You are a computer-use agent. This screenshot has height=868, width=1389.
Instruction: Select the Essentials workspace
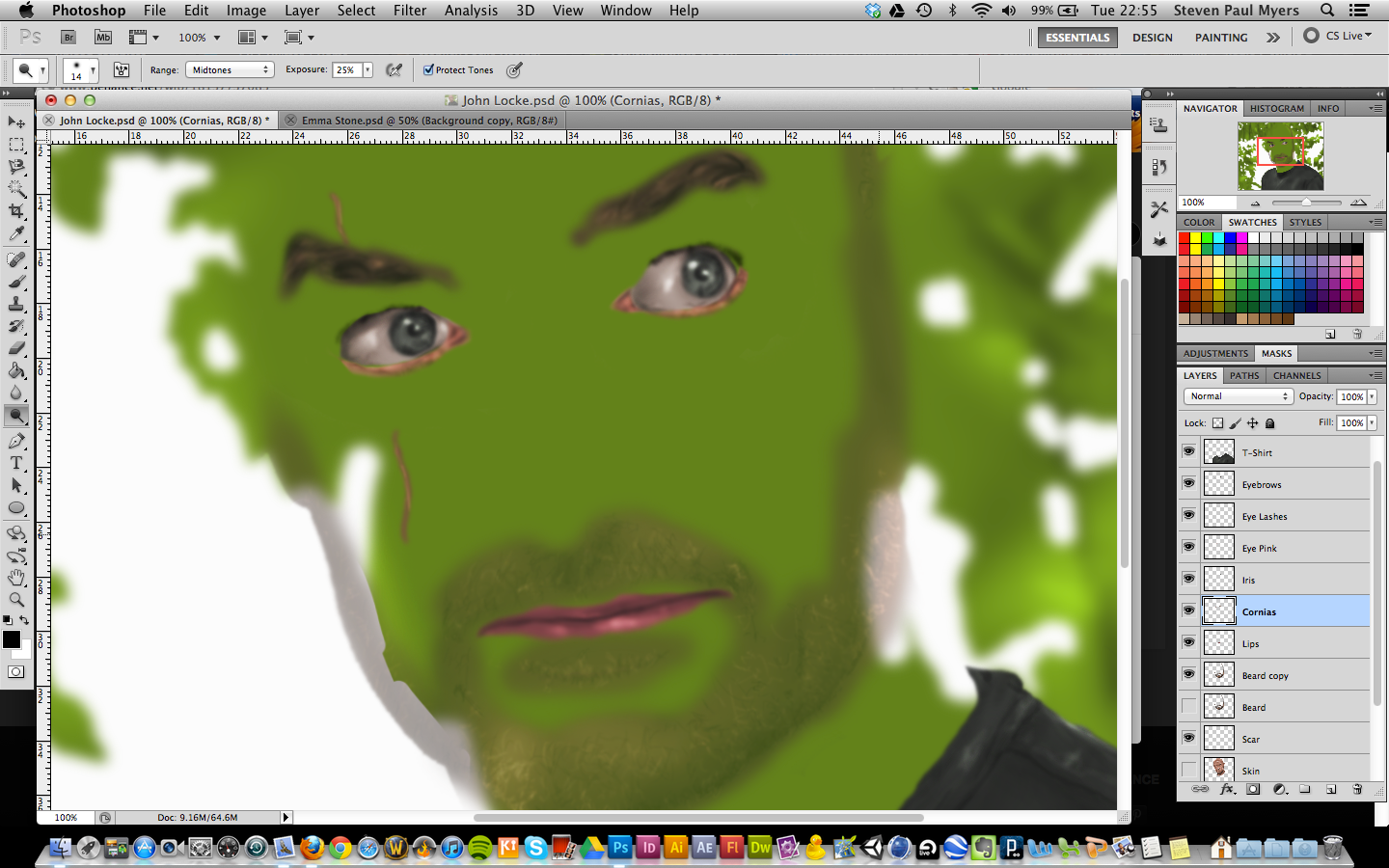coord(1077,38)
